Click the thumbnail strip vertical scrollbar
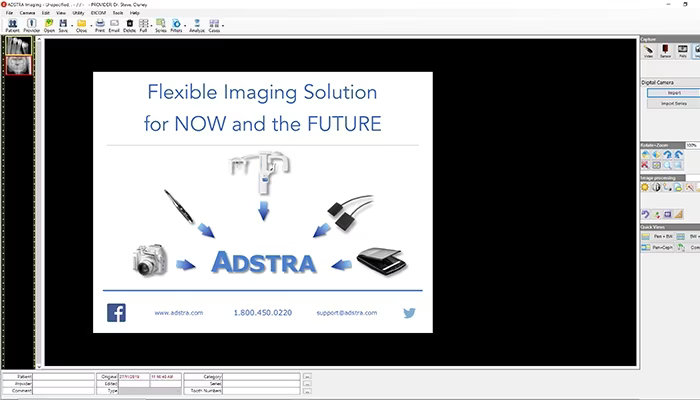Viewport: 700px width, 400px height. pyautogui.click(x=39, y=203)
